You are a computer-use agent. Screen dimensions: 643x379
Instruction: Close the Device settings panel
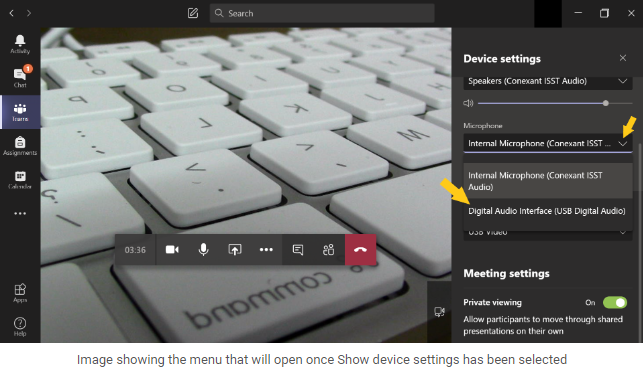(x=622, y=58)
